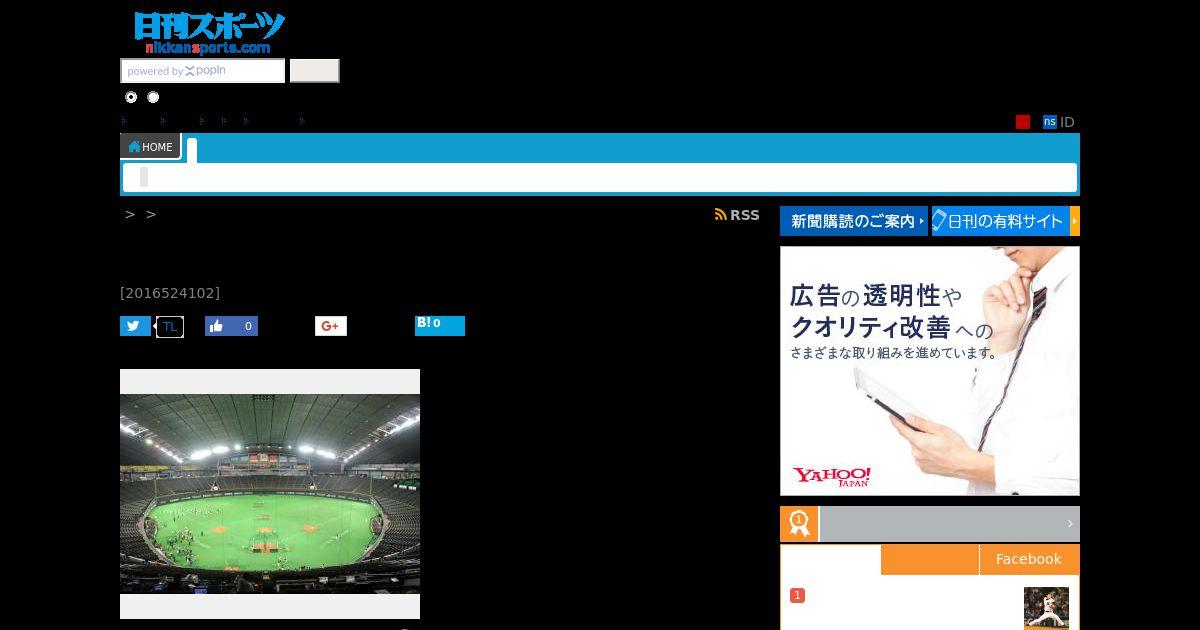This screenshot has height=630, width=1200.
Task: Share article with the Twitter bird button
Action: point(135,326)
